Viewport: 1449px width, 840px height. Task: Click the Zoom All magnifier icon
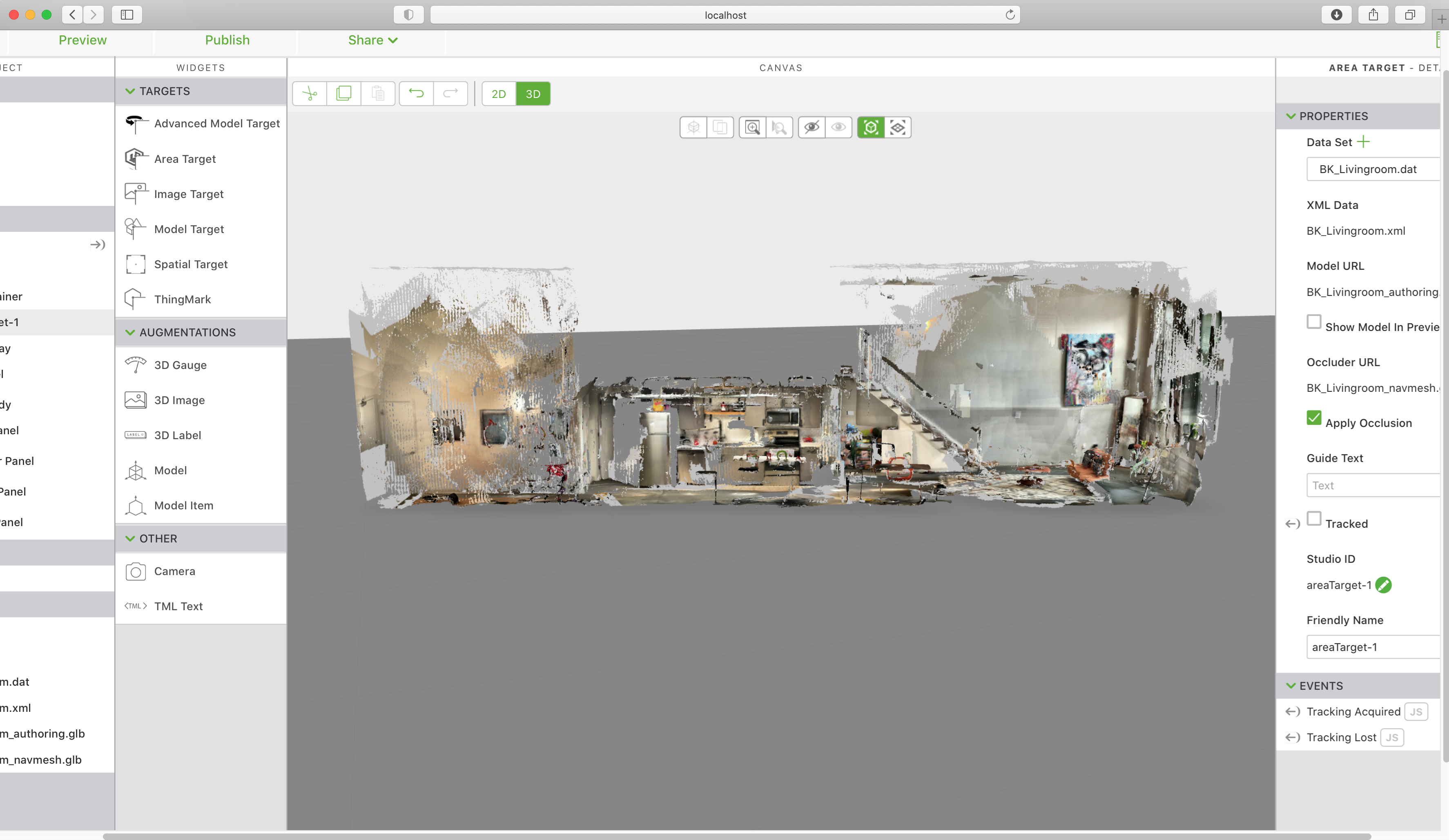(x=752, y=127)
